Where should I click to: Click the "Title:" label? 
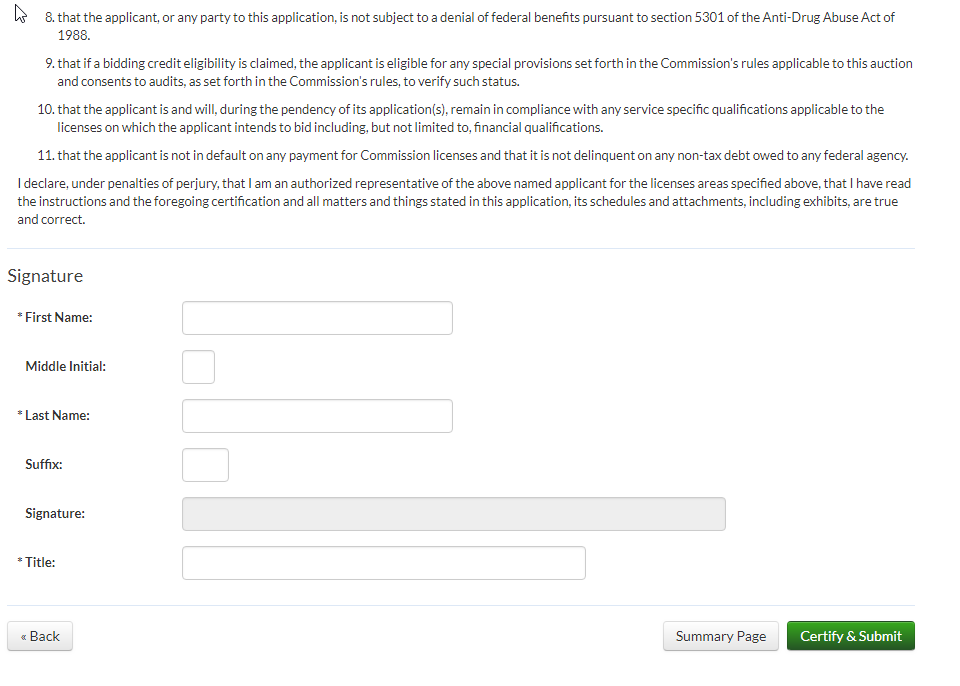pos(40,563)
